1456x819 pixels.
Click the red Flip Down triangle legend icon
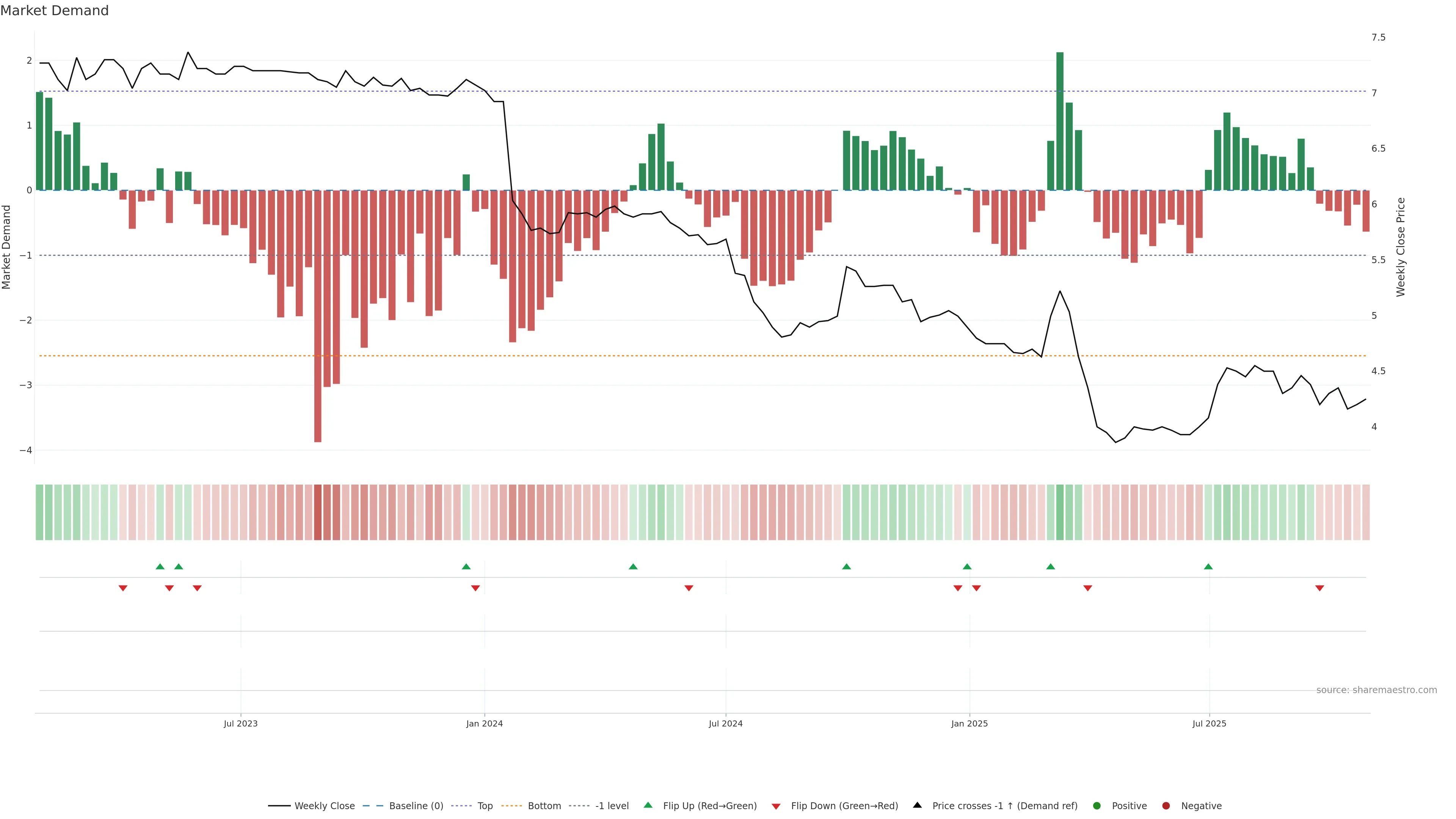point(775,806)
